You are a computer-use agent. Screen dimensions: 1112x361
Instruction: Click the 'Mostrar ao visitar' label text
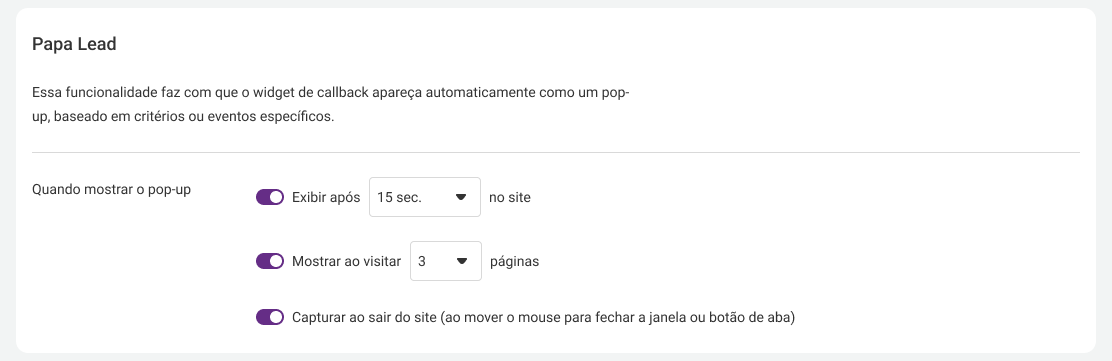tap(347, 261)
